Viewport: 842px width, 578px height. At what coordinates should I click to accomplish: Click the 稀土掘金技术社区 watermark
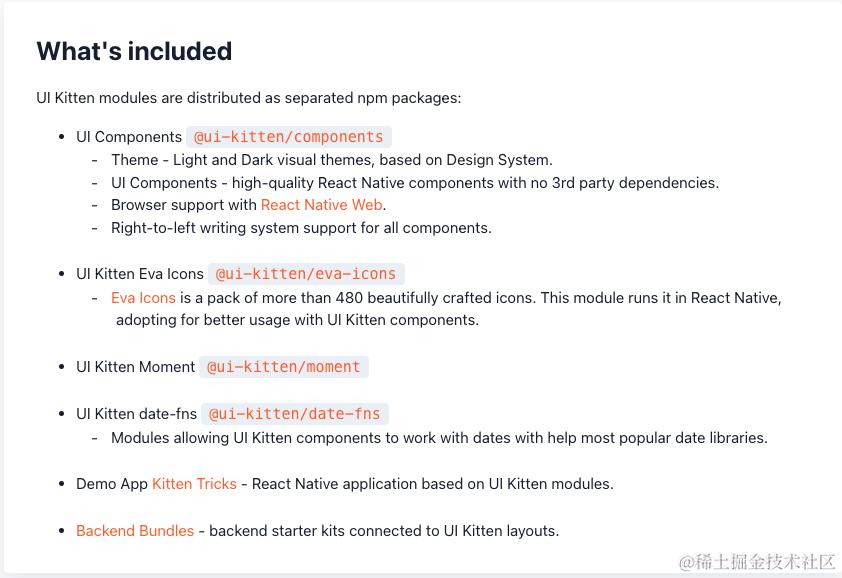[757, 563]
